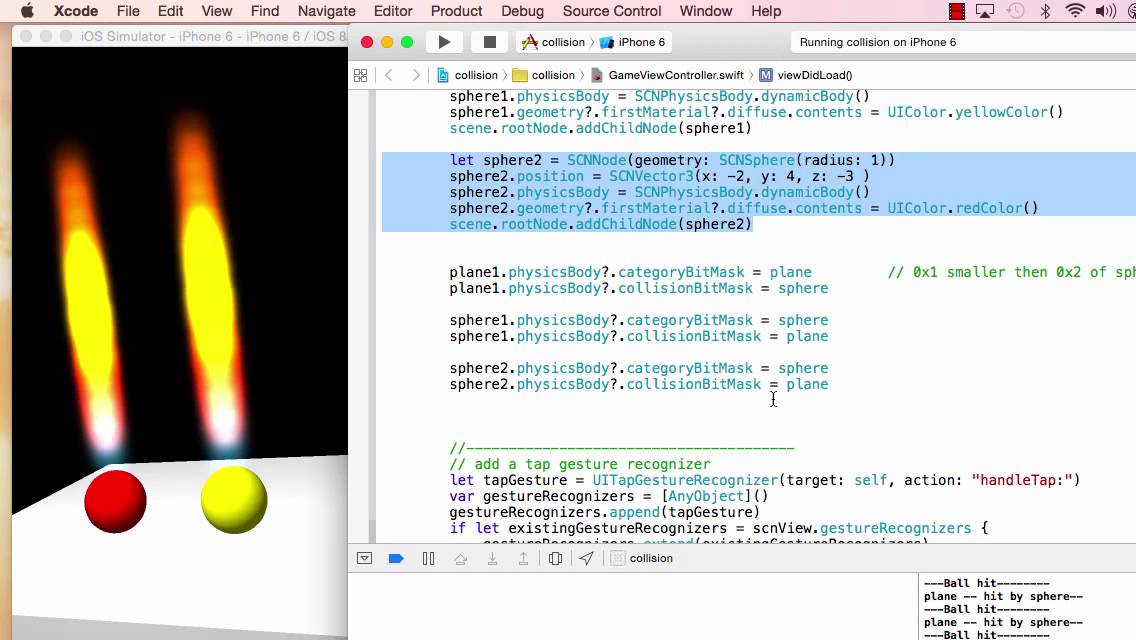The height and width of the screenshot is (640, 1136).
Task: Click sphere1 categoryBitMask code line
Action: (x=638, y=320)
